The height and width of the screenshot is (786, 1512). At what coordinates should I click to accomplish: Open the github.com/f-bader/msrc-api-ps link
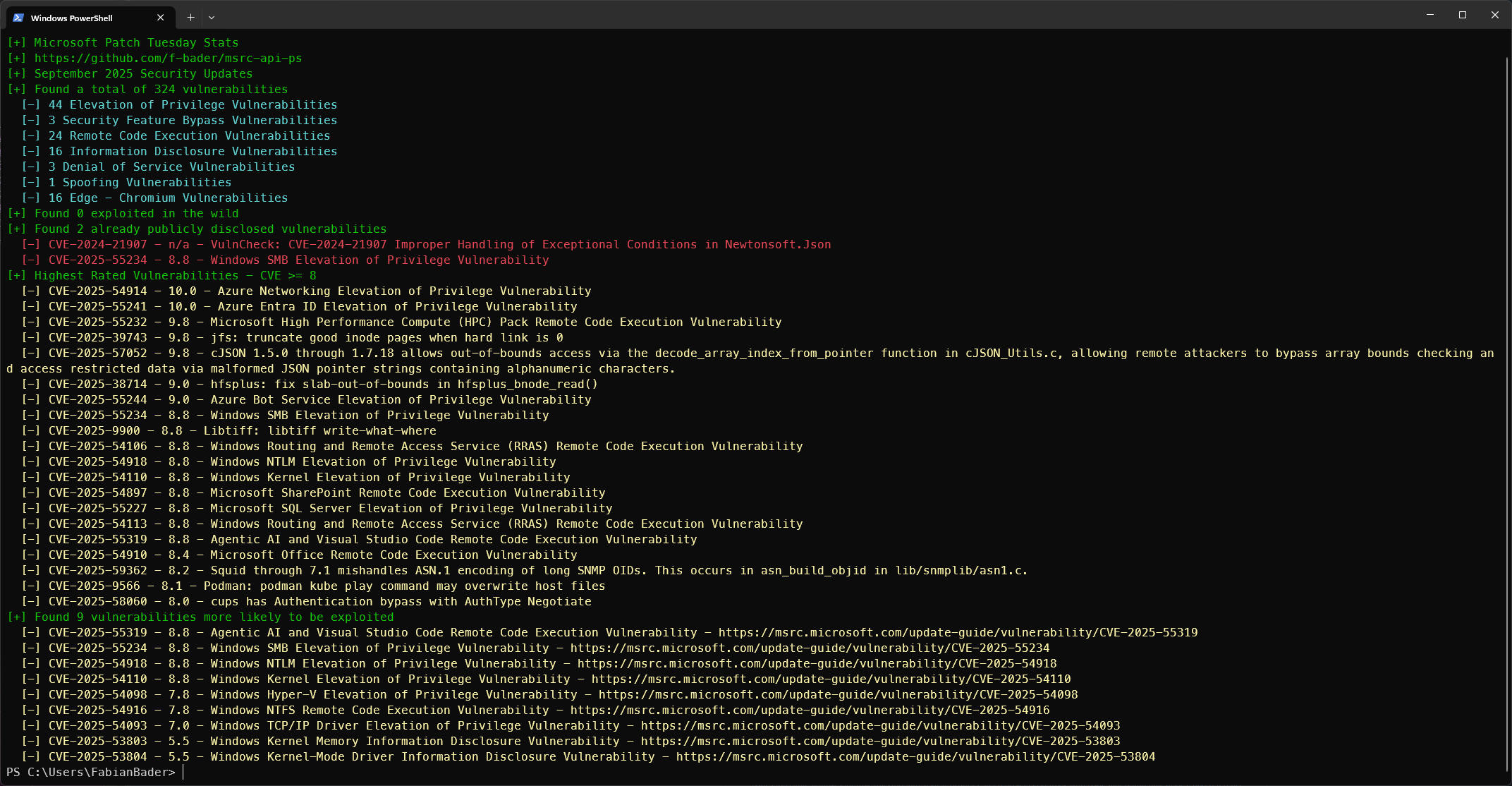[x=169, y=58]
